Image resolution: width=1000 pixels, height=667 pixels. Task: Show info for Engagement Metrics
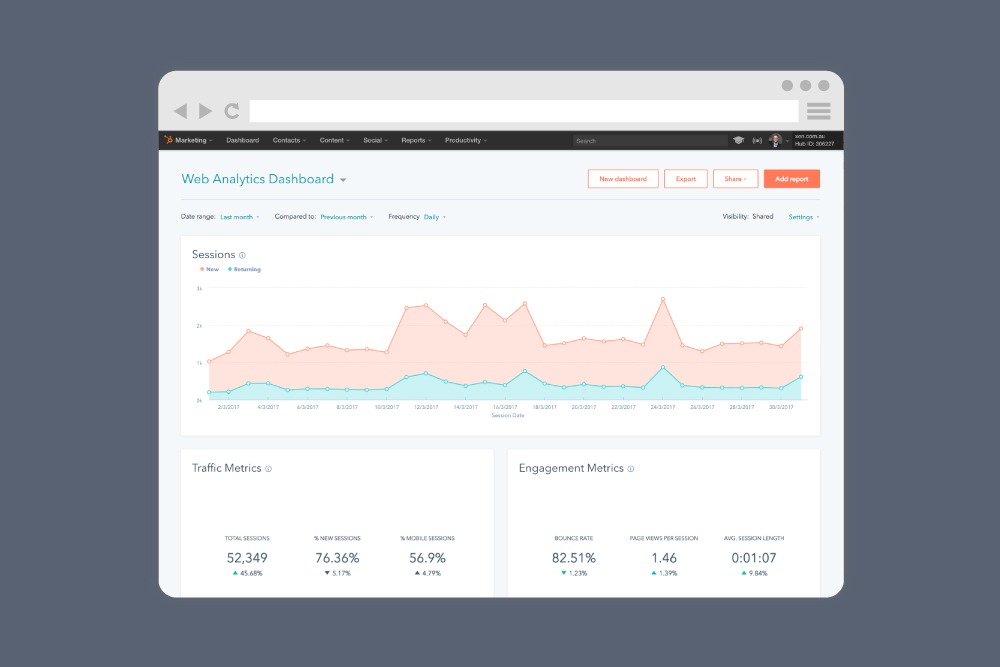[x=631, y=469]
